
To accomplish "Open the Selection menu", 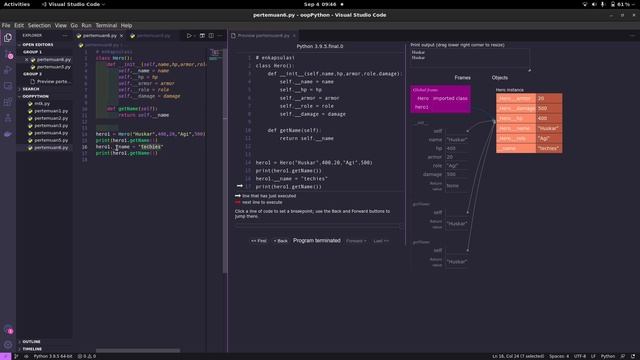I will click(x=39, y=25).
